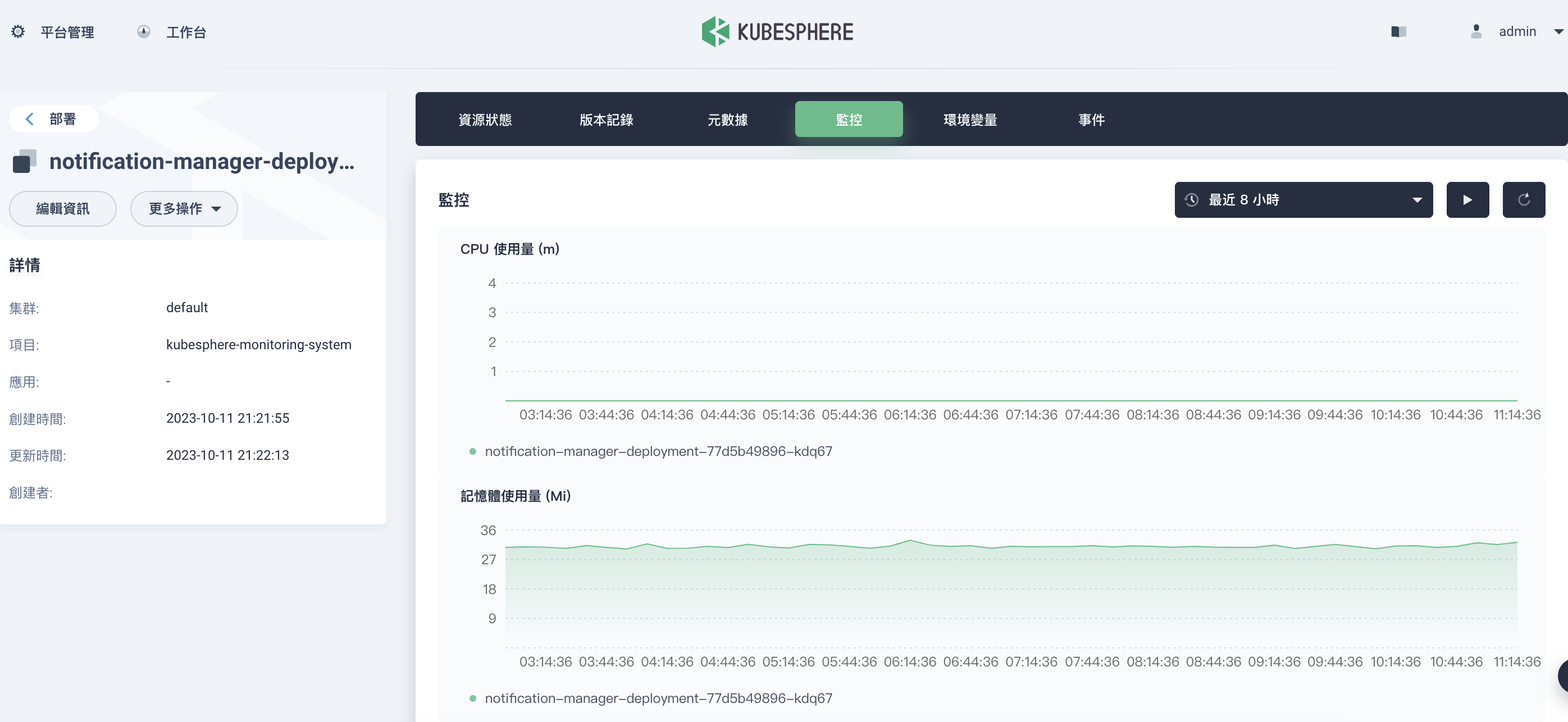The height and width of the screenshot is (722, 1568).
Task: Click the back arrow next to 部署
Action: (x=29, y=119)
